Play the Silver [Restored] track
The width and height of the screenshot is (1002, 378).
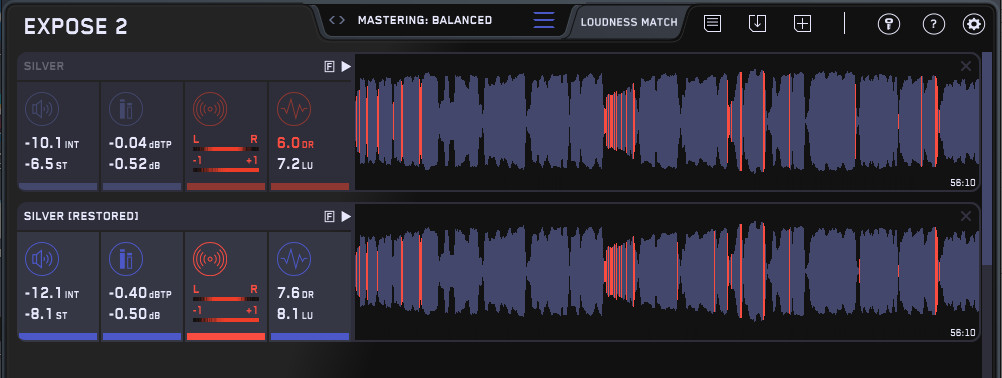tap(346, 216)
